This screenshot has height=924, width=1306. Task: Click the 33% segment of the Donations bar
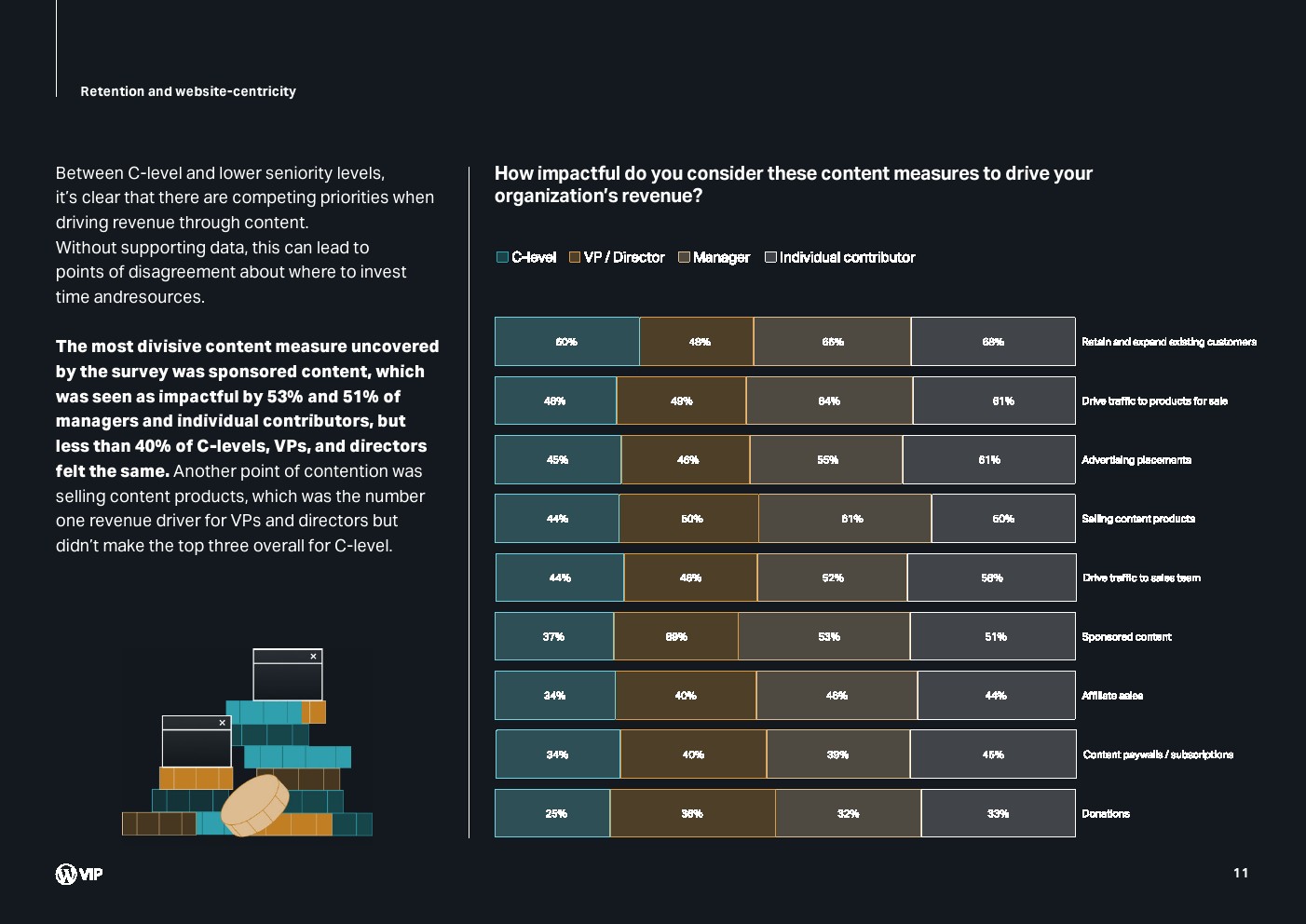pos(998,814)
